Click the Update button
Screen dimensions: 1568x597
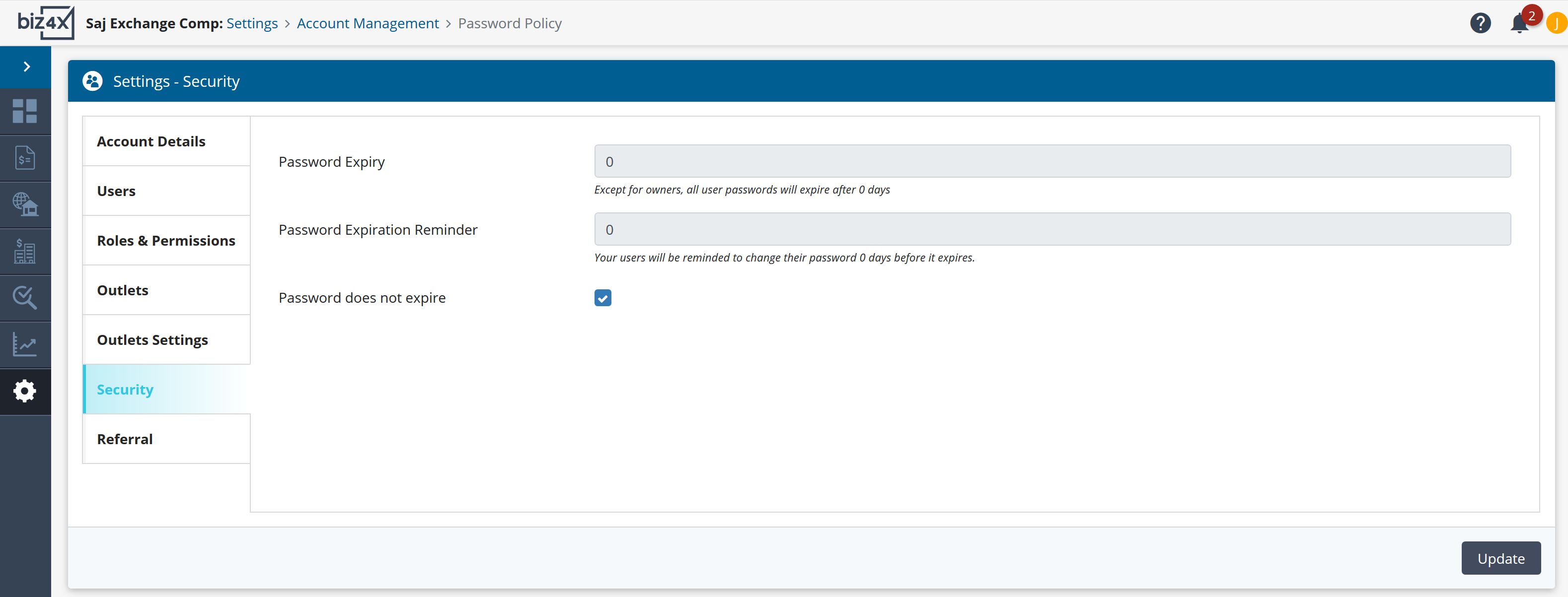1500,558
